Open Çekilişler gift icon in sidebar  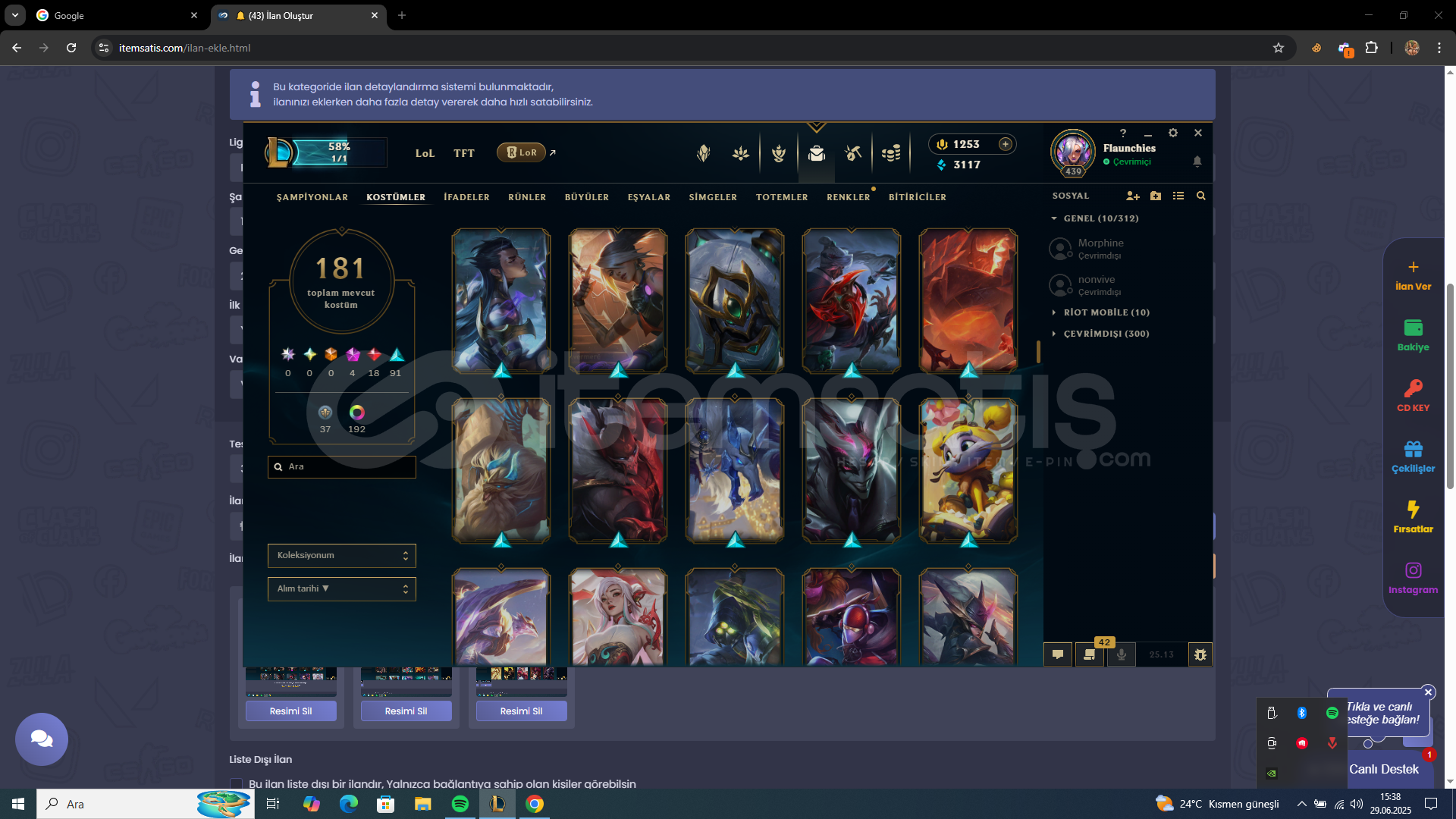[1414, 449]
